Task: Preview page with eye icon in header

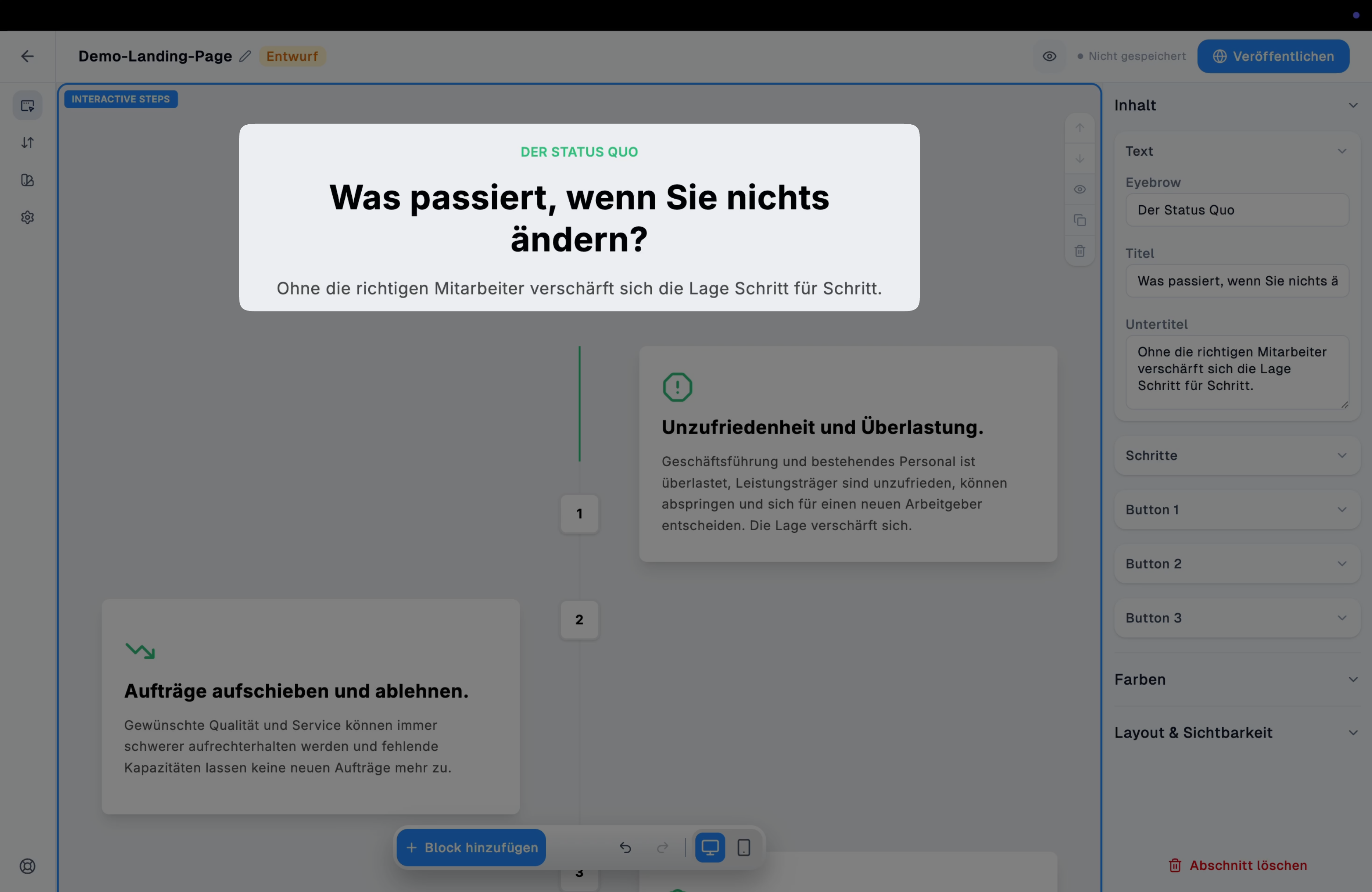Action: (x=1049, y=56)
